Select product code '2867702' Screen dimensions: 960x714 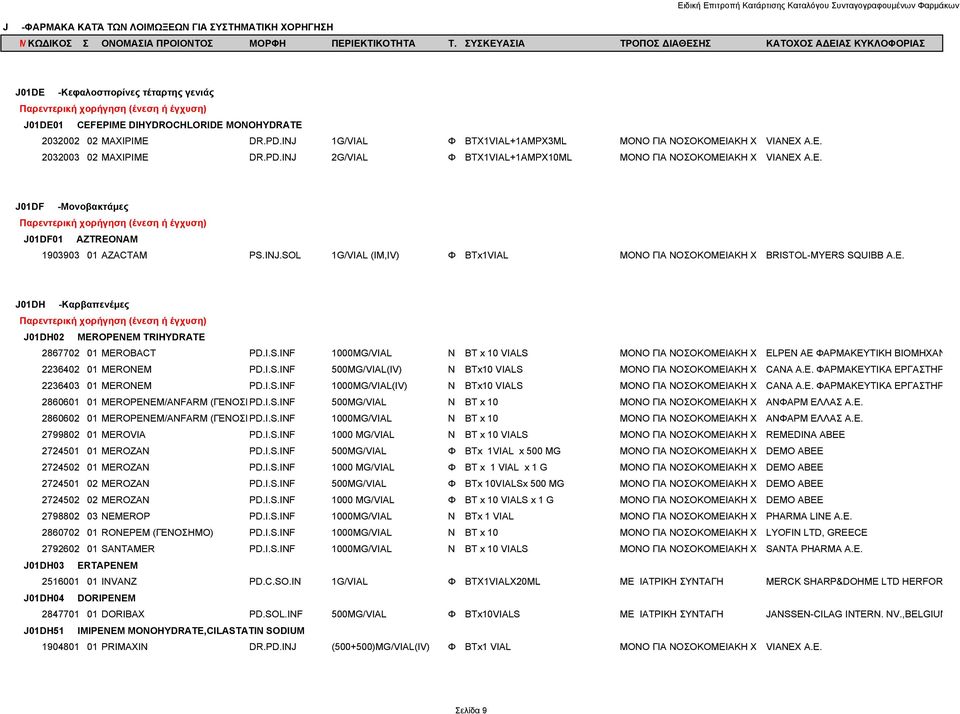click(x=61, y=353)
